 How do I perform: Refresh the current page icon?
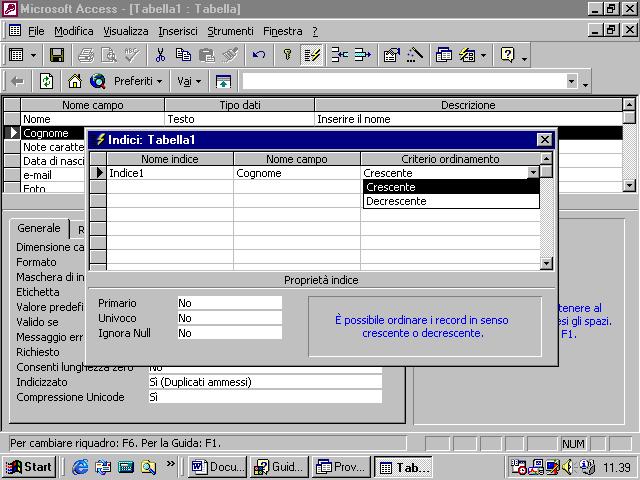[x=47, y=82]
